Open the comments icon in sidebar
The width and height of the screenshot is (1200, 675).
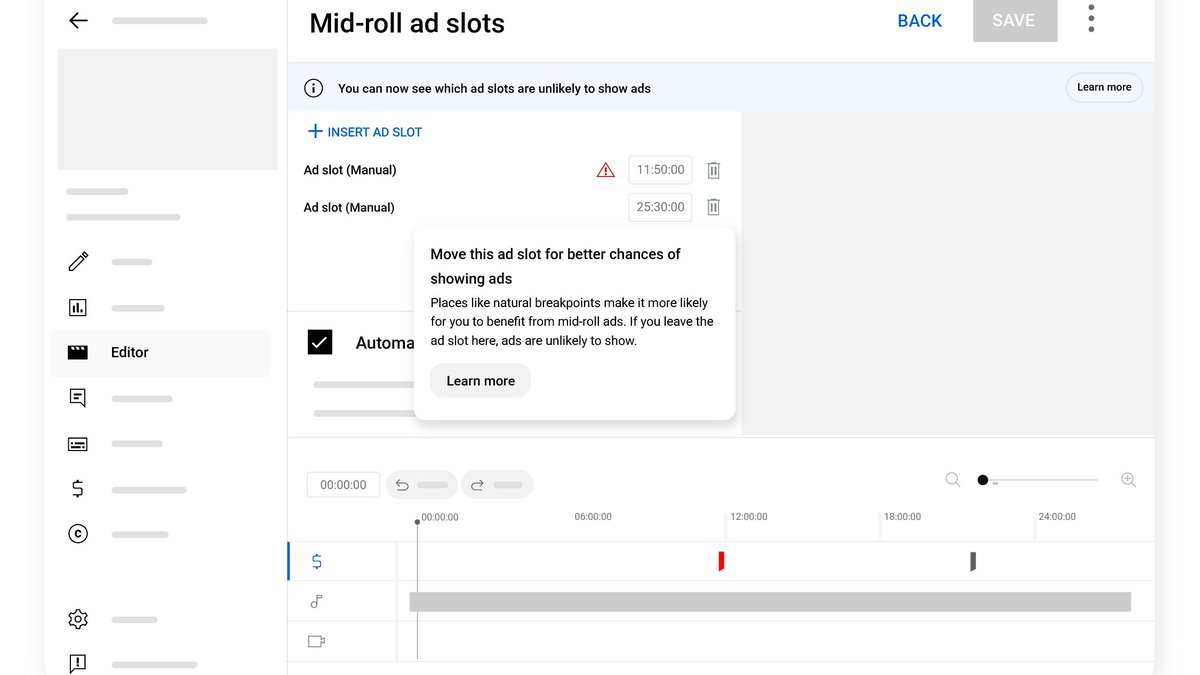78,398
